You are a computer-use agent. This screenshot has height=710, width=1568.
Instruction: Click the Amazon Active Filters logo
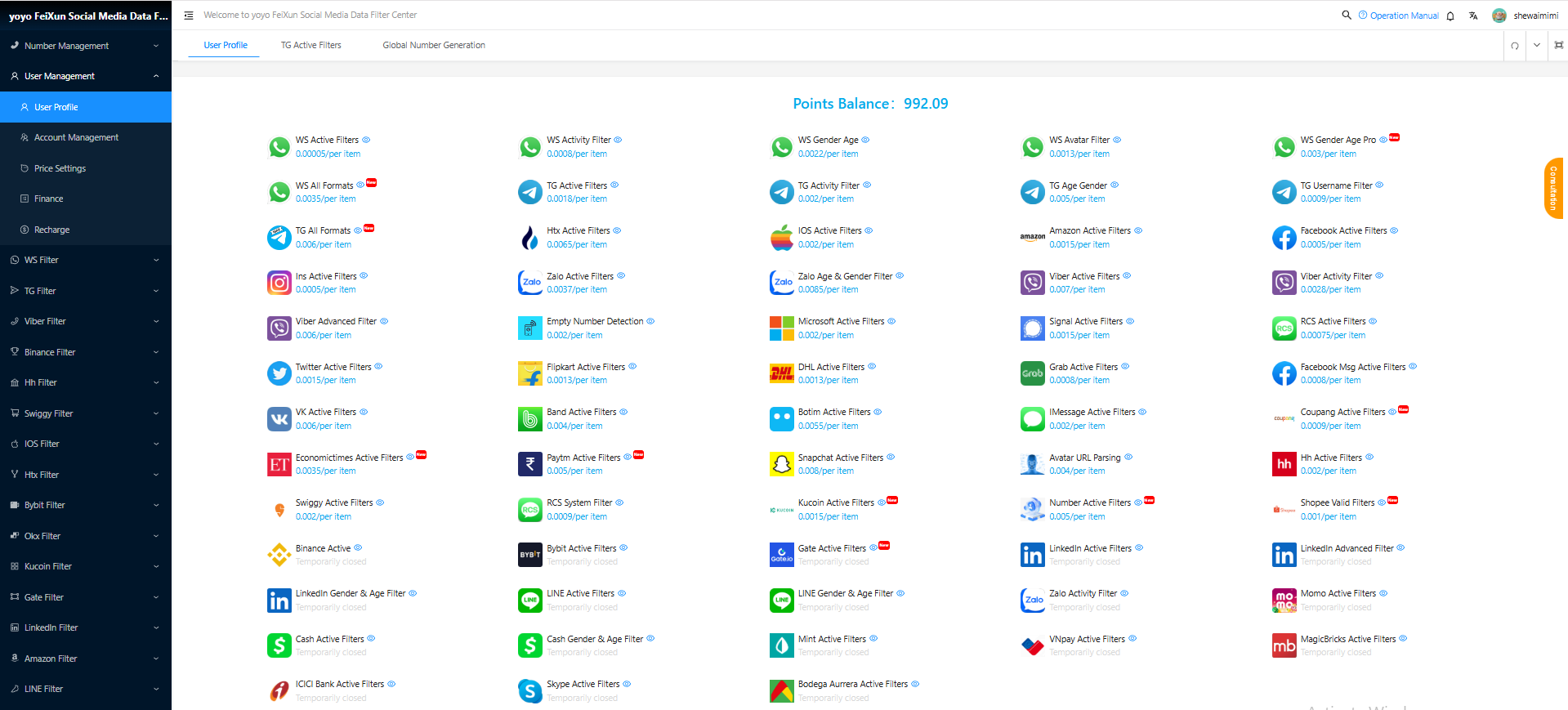(x=1033, y=238)
